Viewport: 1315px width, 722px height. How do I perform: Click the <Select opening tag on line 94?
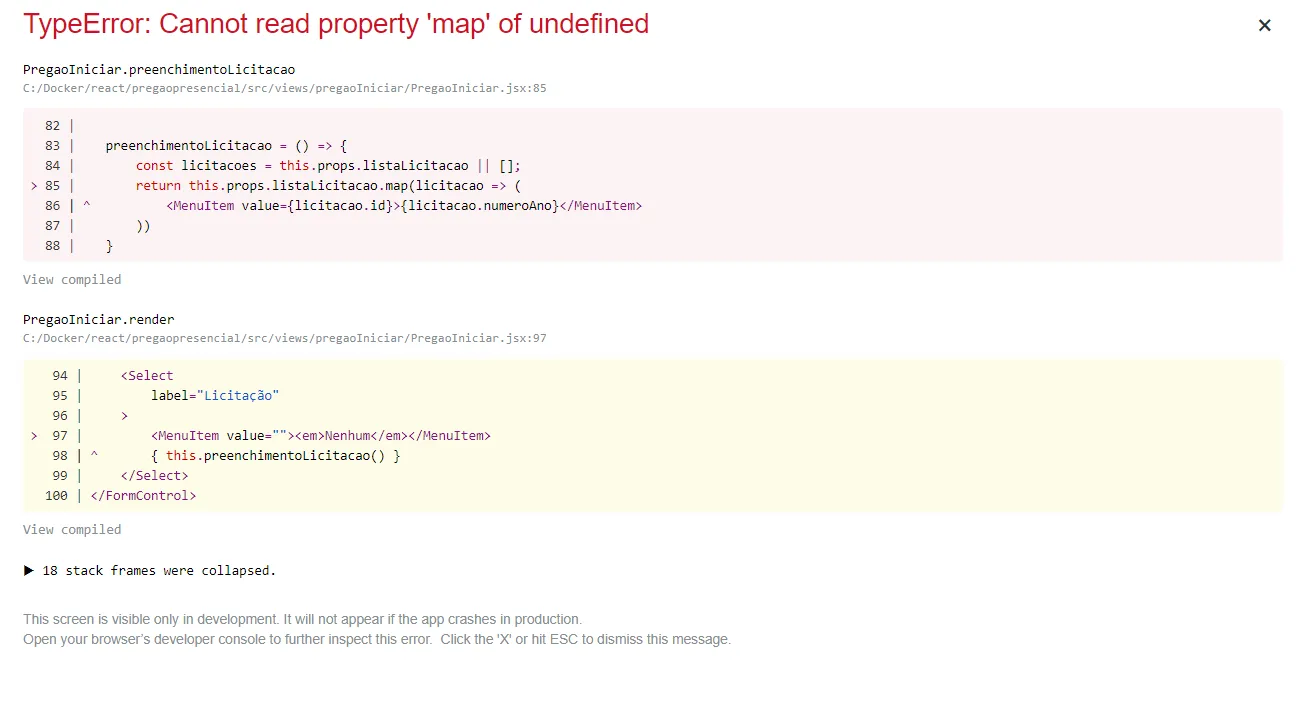click(147, 376)
